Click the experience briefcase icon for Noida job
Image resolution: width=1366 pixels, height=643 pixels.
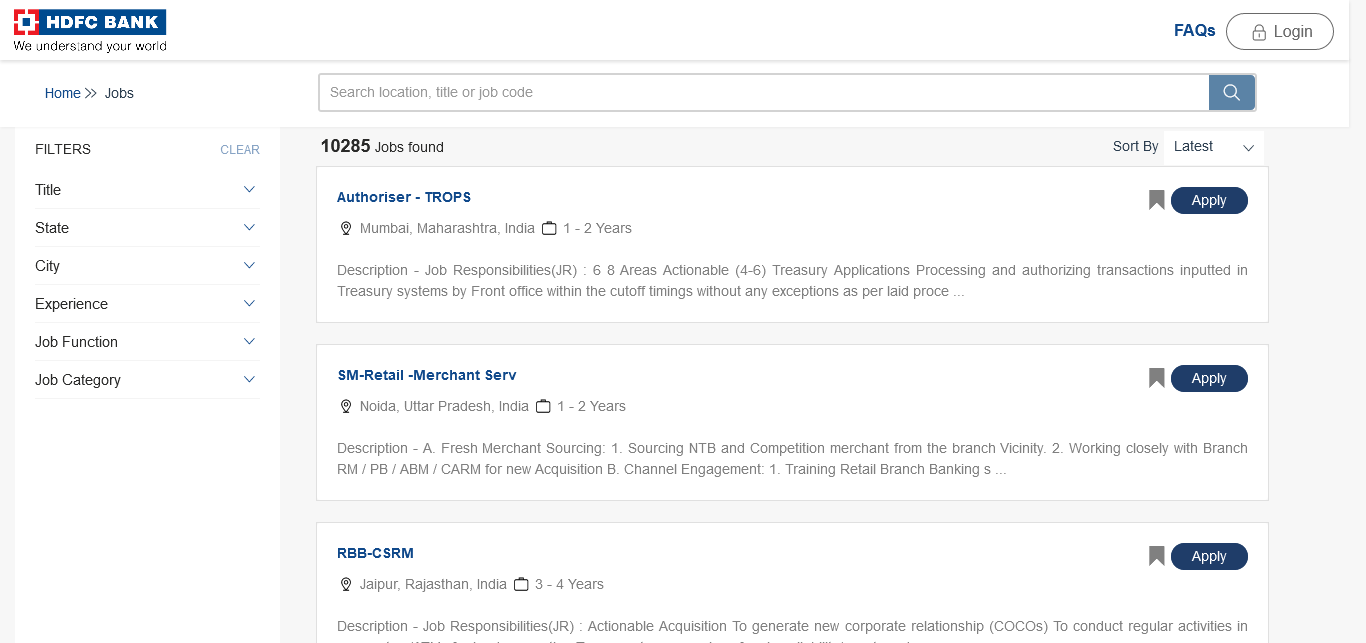pos(543,406)
